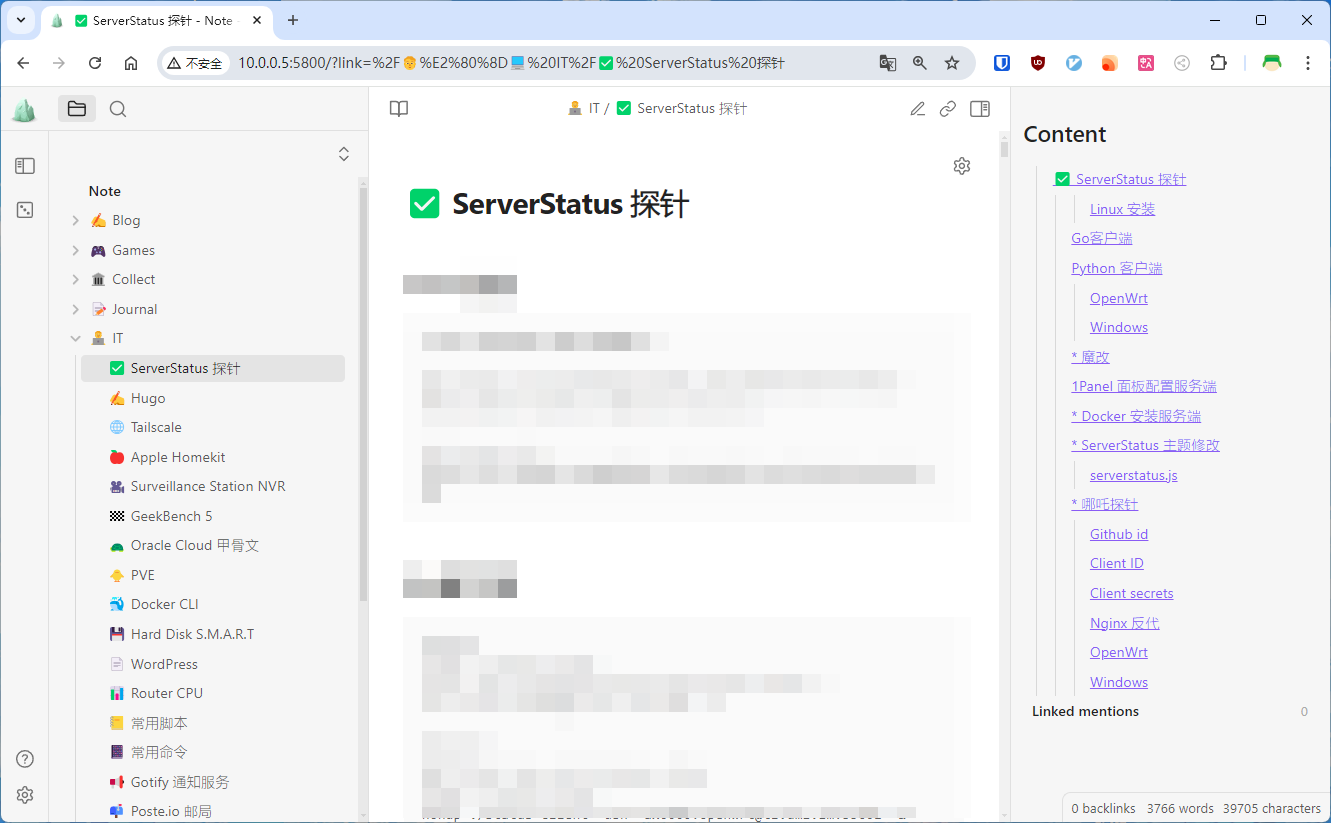Expand the Linked mentions section

tap(1085, 711)
